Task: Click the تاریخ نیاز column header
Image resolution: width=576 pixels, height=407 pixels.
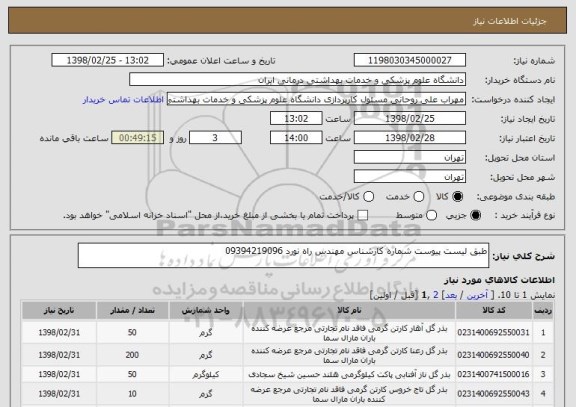Action: 59,311
